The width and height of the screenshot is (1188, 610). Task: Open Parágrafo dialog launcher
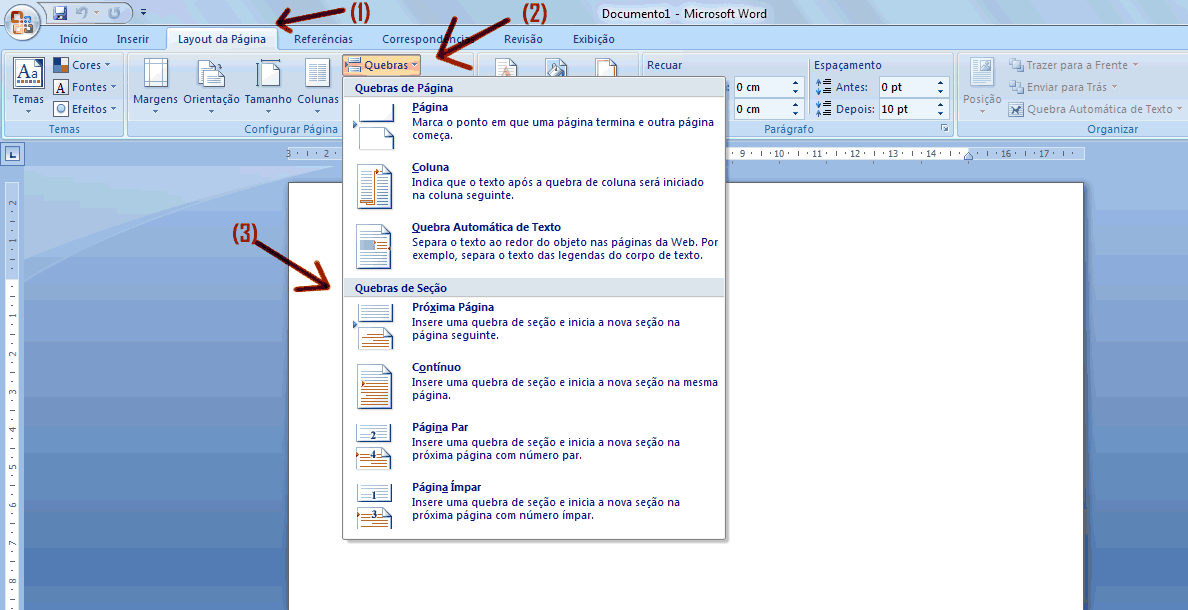pyautogui.click(x=945, y=129)
